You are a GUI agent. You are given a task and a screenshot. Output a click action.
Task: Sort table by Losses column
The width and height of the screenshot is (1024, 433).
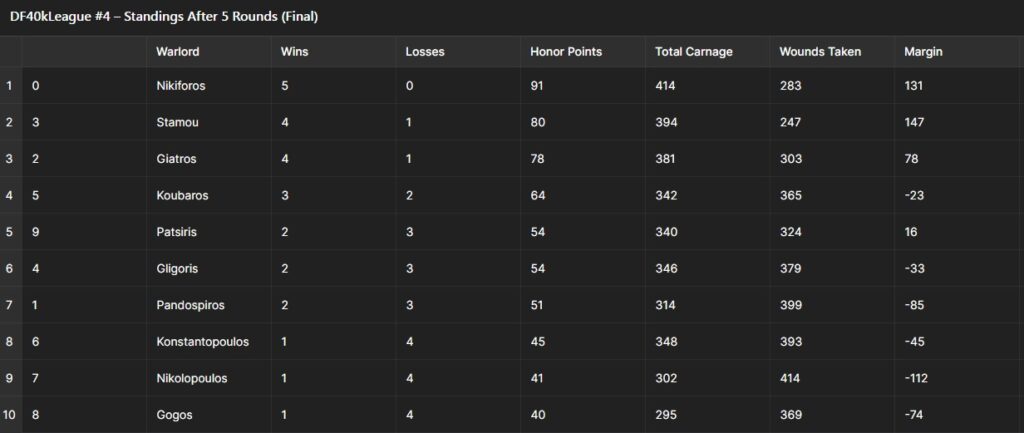tap(425, 52)
